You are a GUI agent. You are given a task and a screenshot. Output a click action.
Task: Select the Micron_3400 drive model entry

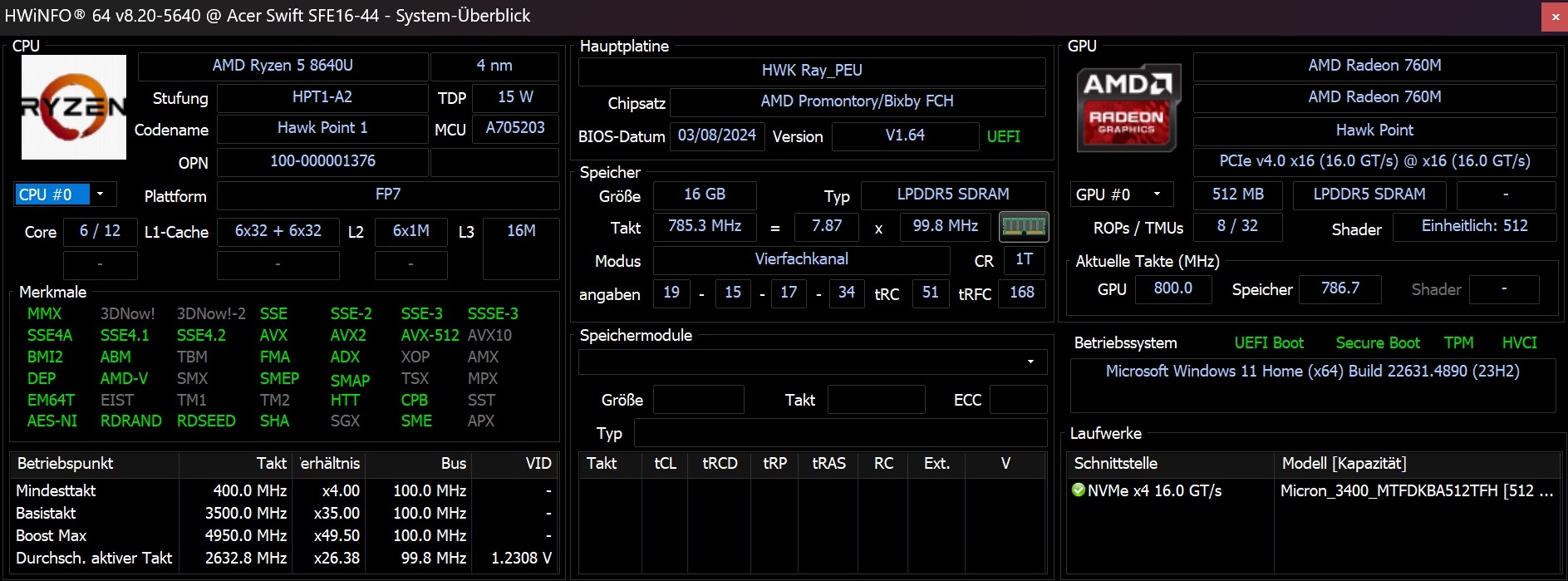pos(1417,491)
